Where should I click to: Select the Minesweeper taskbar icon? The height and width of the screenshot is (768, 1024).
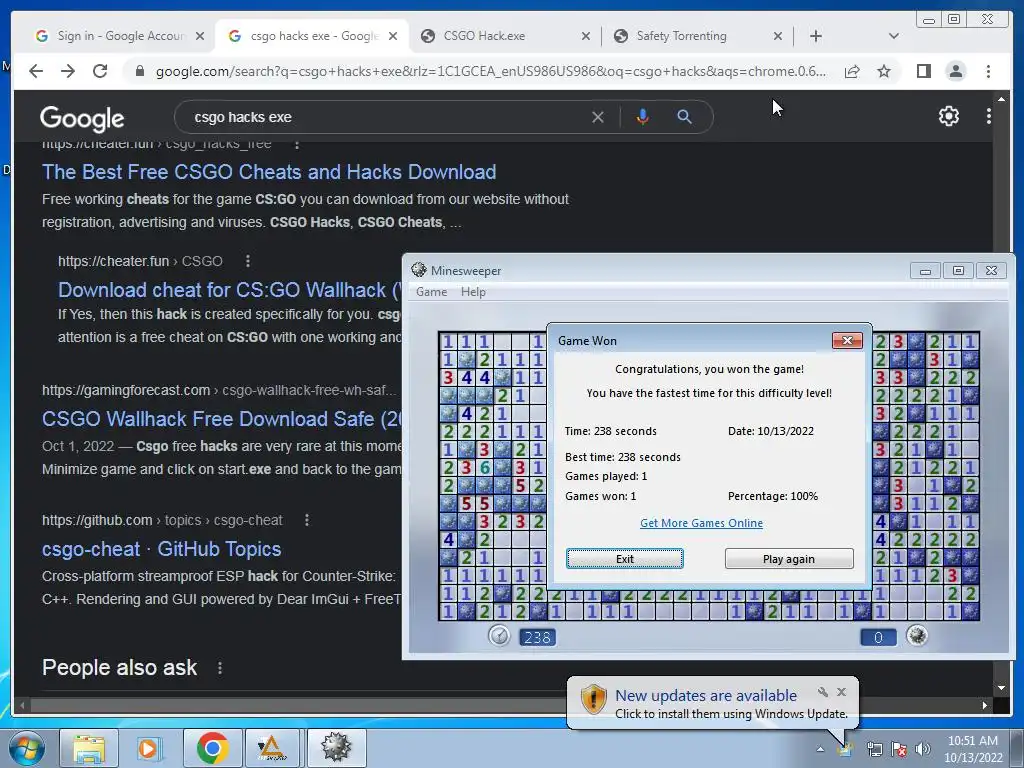(336, 748)
